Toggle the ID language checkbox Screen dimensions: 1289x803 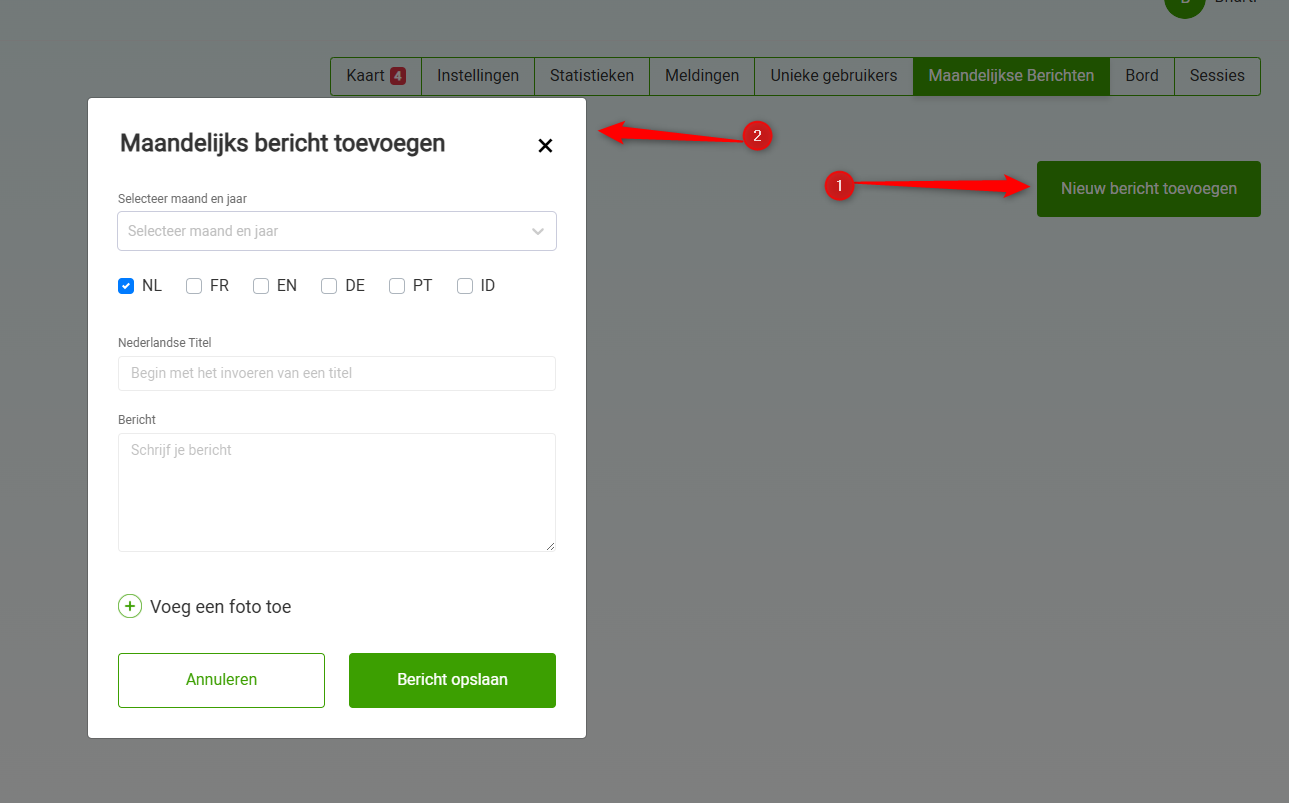(x=465, y=286)
